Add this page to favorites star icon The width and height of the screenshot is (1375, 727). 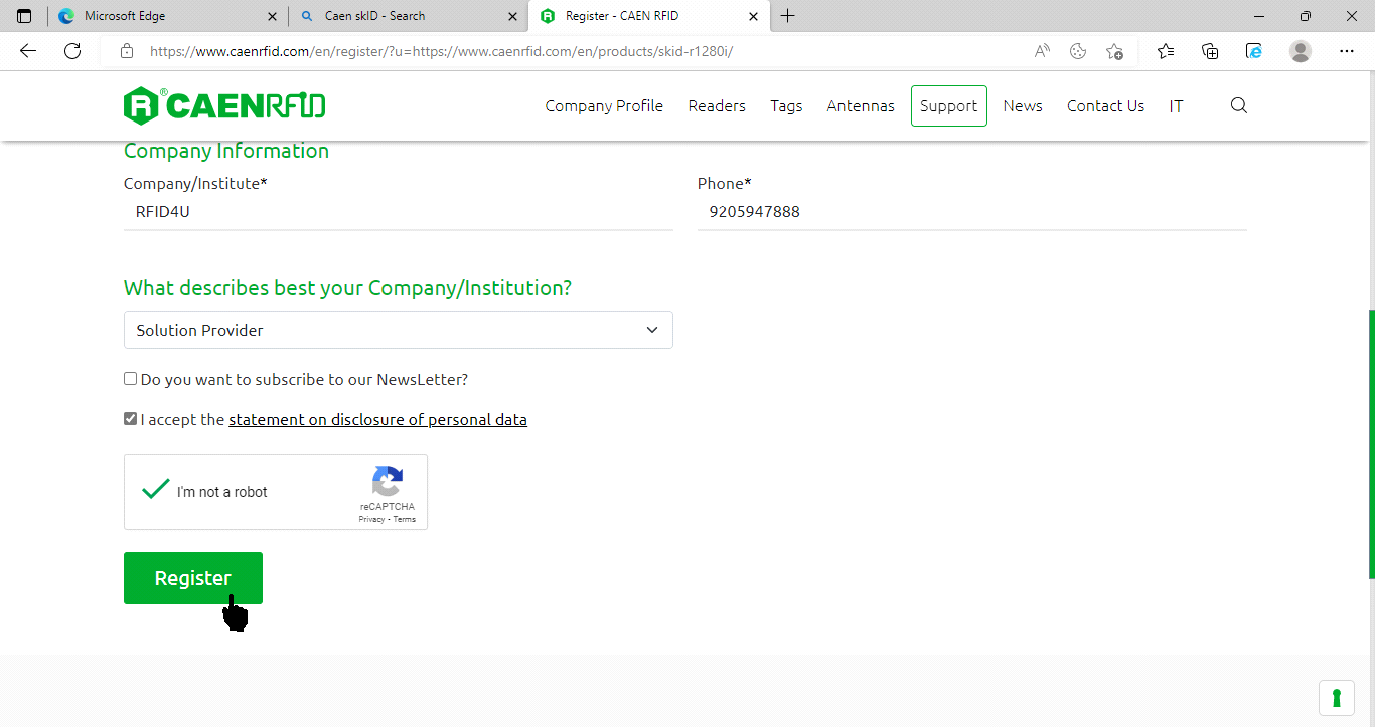pos(1114,51)
